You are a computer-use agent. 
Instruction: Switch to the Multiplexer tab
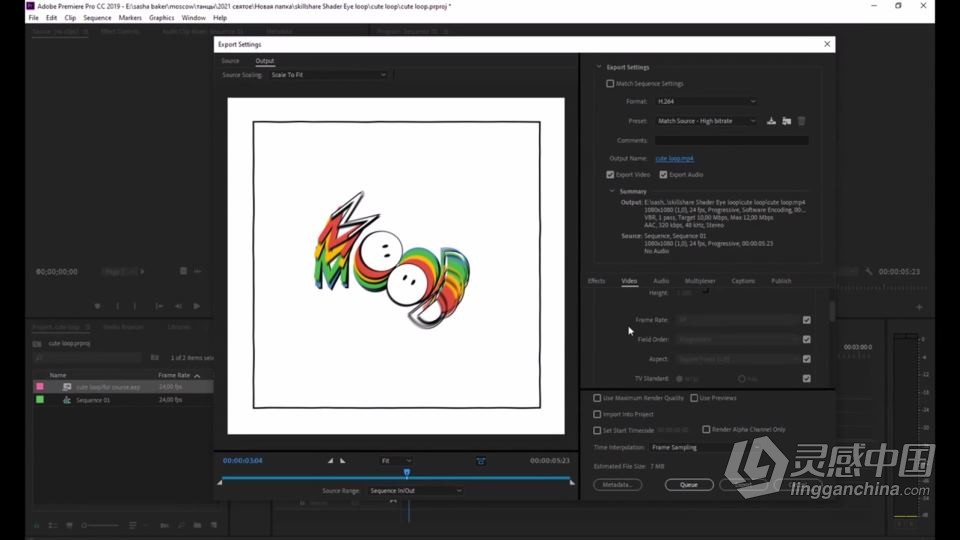click(700, 281)
